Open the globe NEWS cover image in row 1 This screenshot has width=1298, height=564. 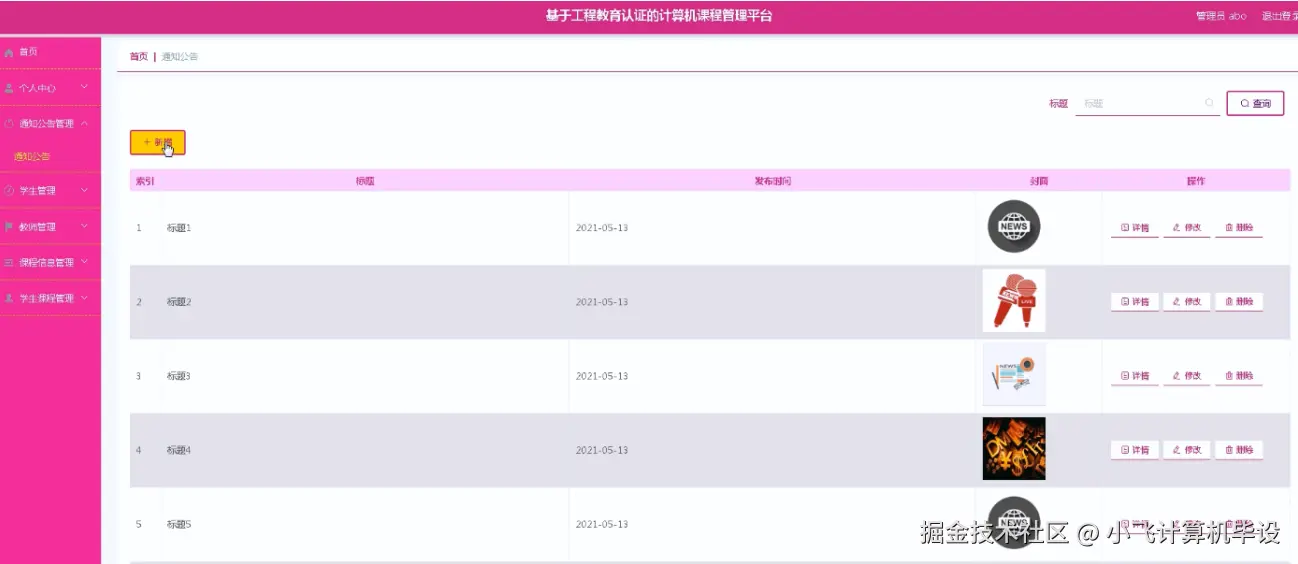pos(1014,226)
